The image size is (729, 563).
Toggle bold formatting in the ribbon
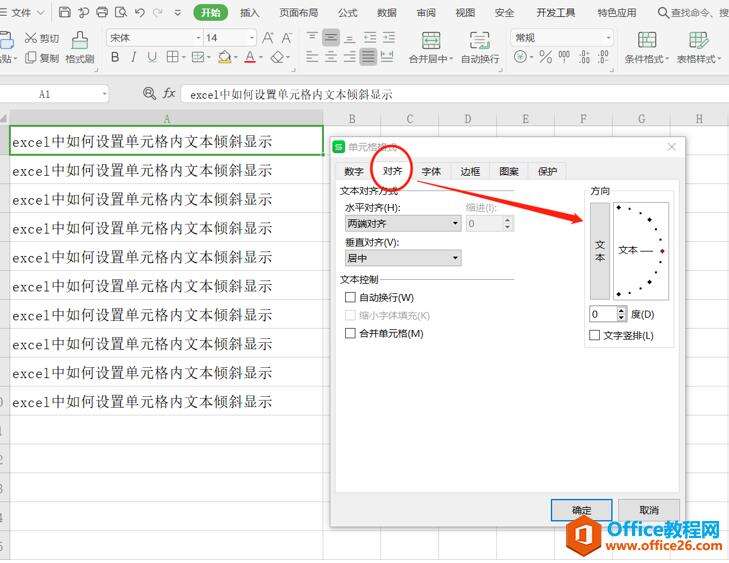click(x=115, y=58)
